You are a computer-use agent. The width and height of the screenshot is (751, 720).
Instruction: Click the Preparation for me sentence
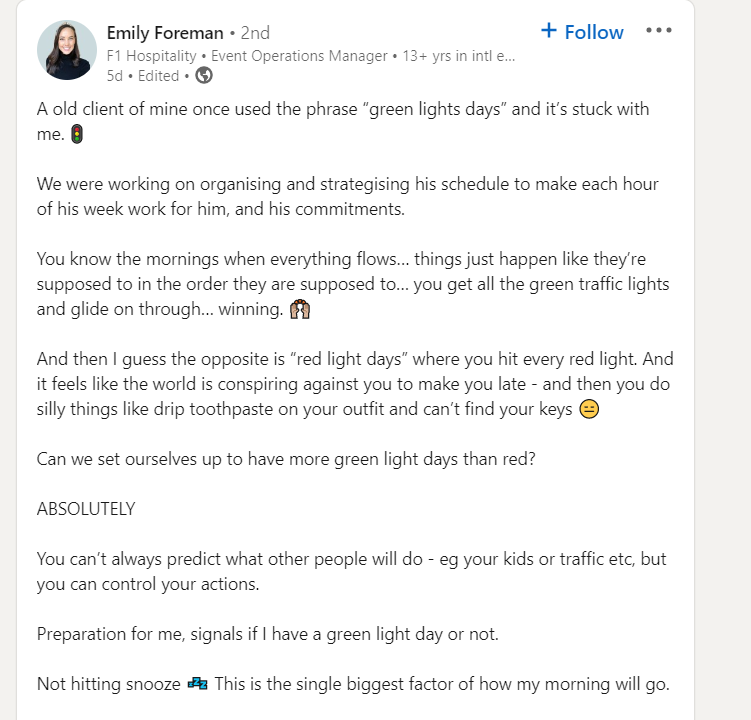click(268, 634)
